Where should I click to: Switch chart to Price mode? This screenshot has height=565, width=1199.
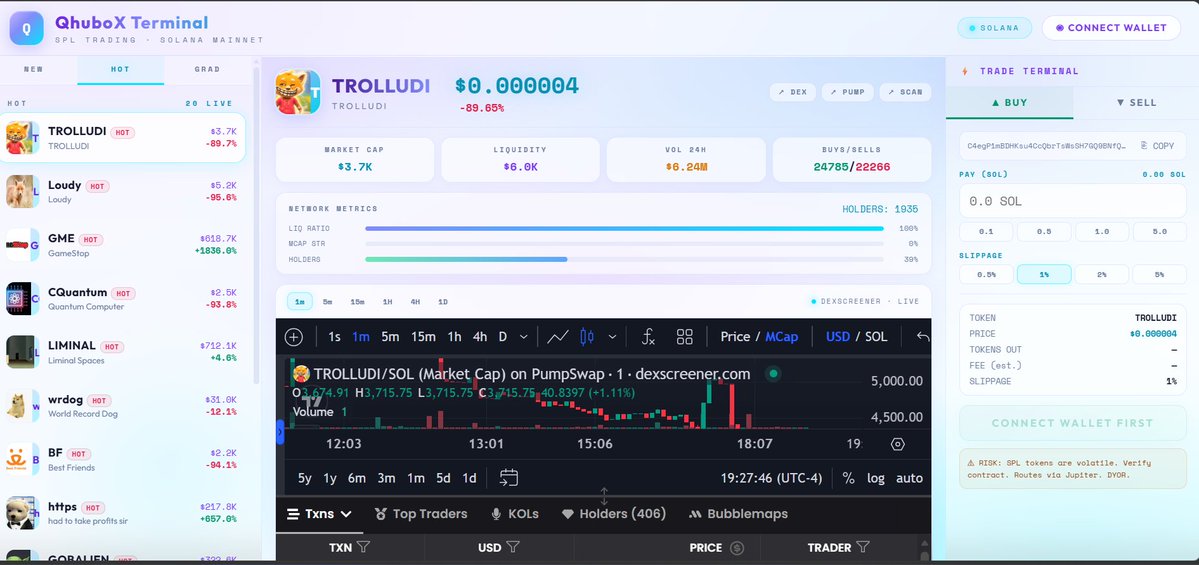coord(735,336)
